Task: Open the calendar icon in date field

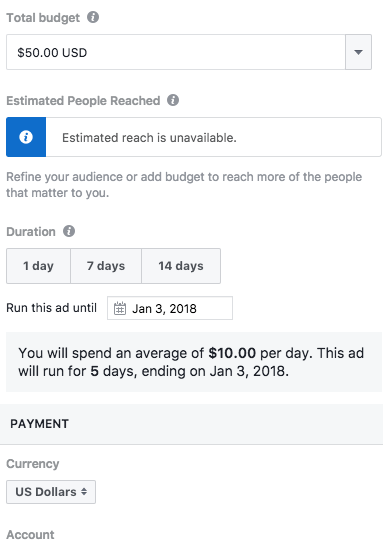Action: (120, 308)
